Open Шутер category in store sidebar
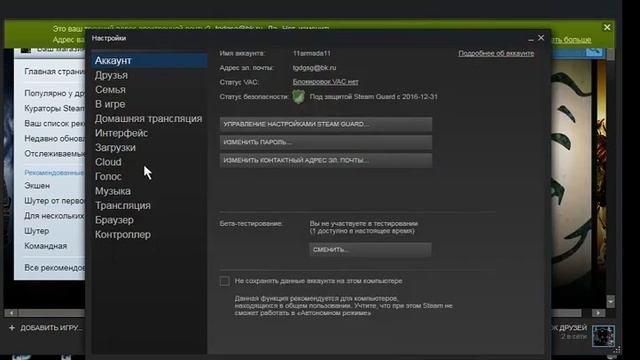Screen dimensions: 640x360 tap(37, 231)
